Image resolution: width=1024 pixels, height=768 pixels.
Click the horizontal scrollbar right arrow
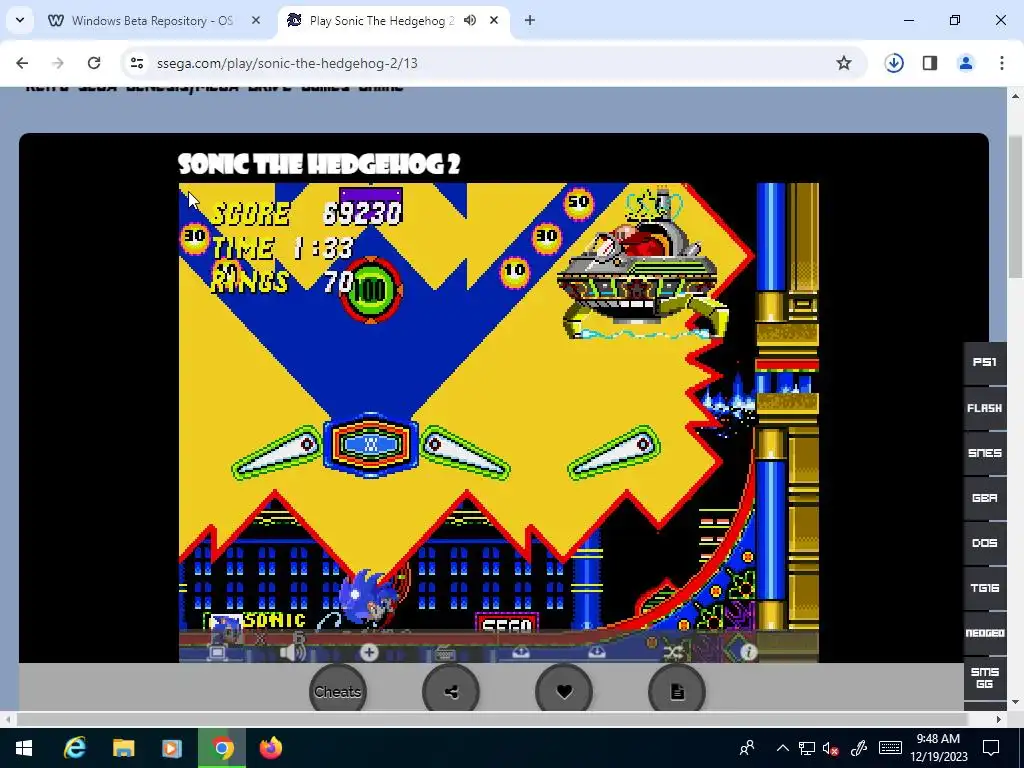coord(999,719)
